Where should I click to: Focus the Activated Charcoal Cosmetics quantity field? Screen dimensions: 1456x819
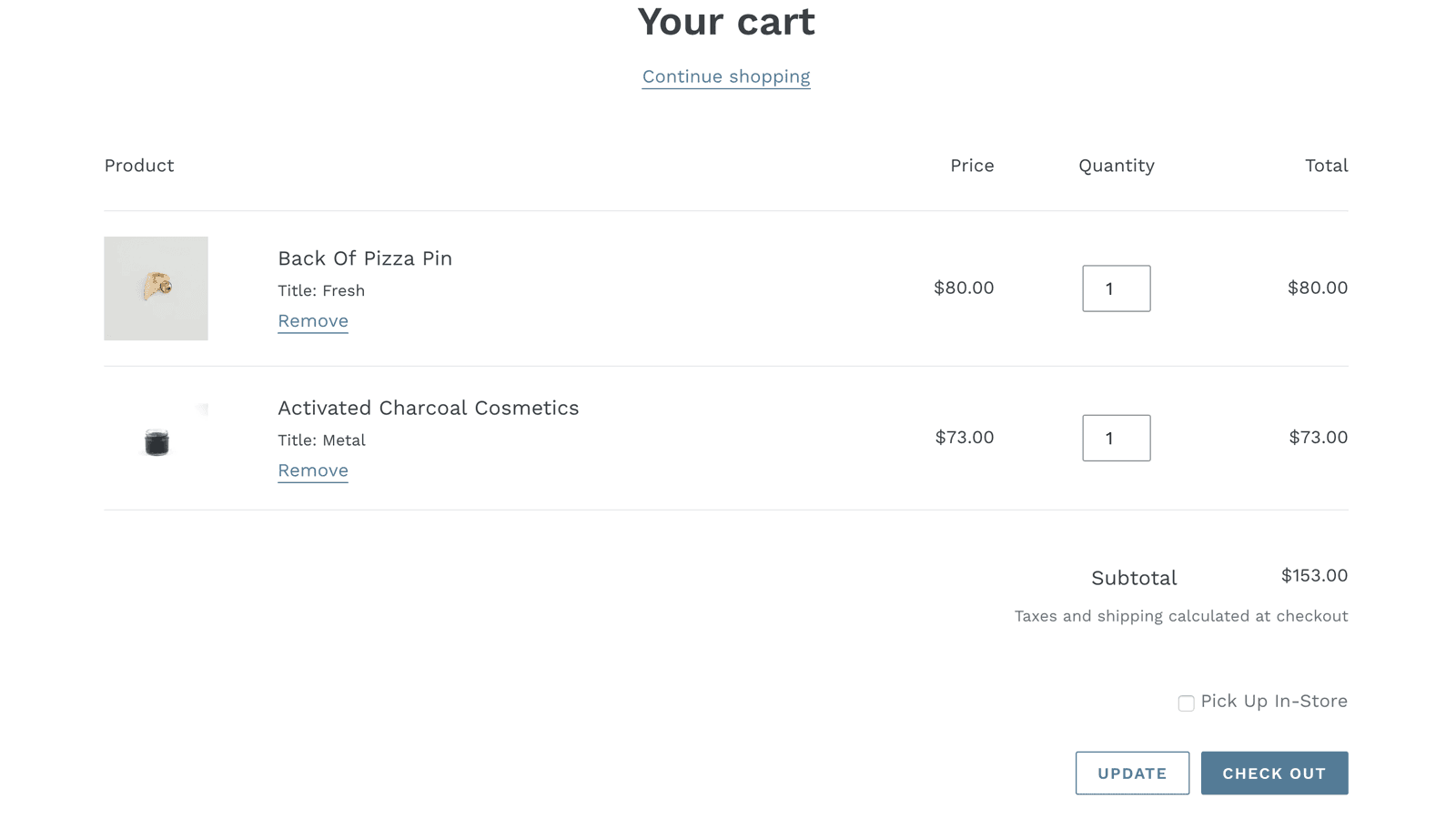(1116, 438)
